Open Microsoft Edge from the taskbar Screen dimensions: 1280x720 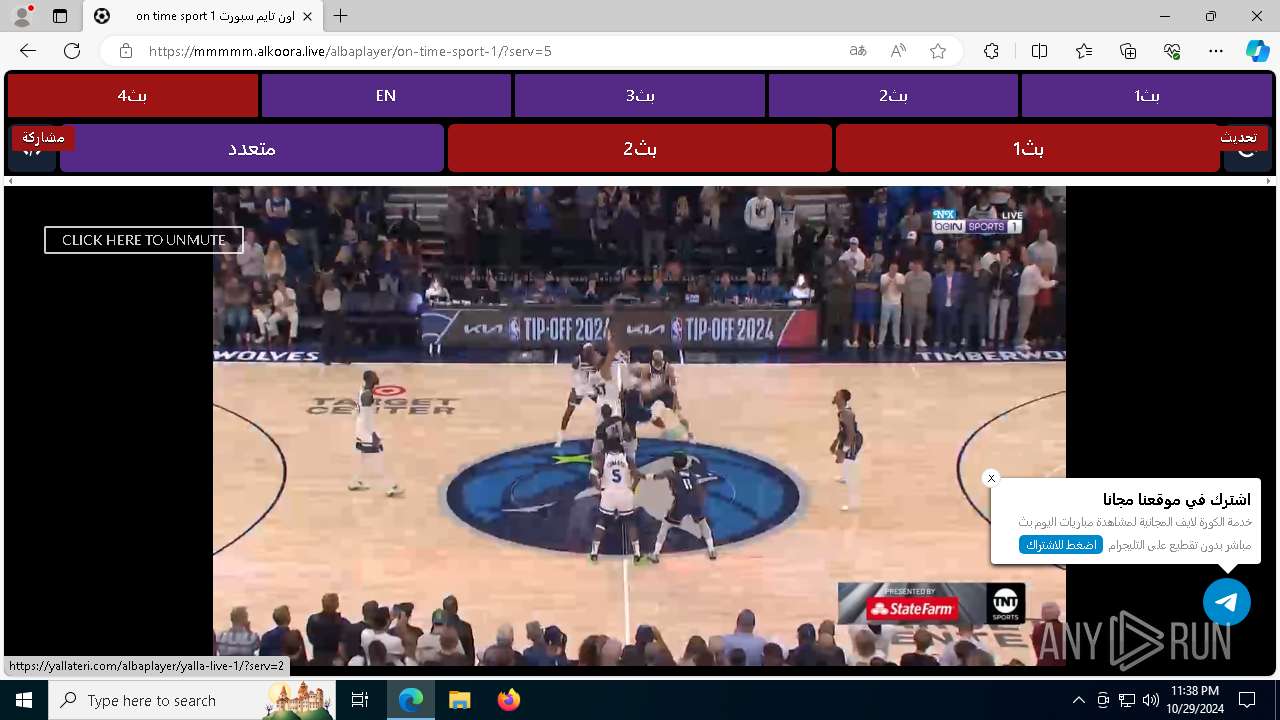tap(411, 700)
